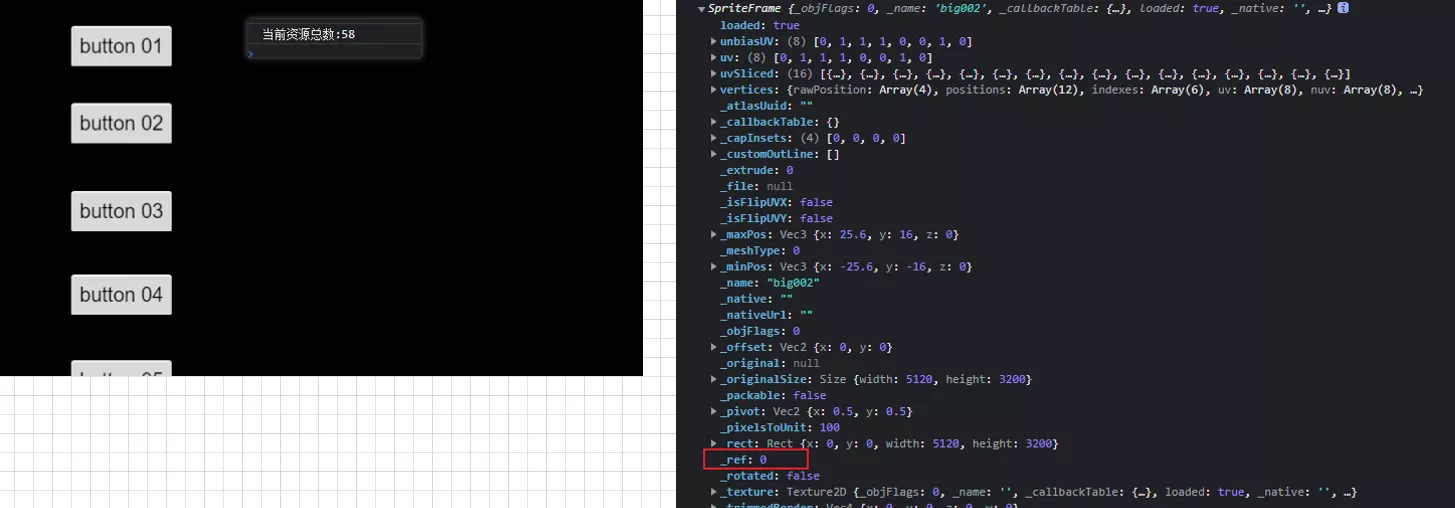Expand the _offset Vec2 entry
The width and height of the screenshot is (1455, 508).
714,347
